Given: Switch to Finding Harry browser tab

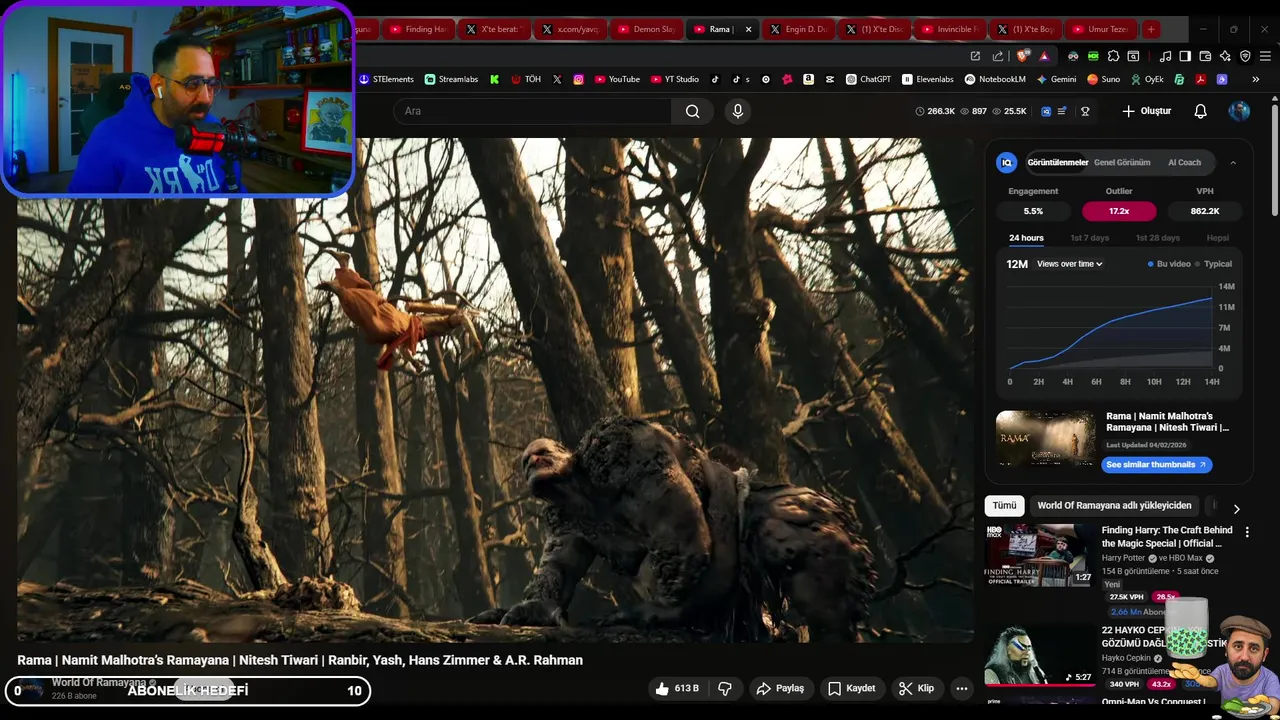Looking at the screenshot, I should pos(417,29).
